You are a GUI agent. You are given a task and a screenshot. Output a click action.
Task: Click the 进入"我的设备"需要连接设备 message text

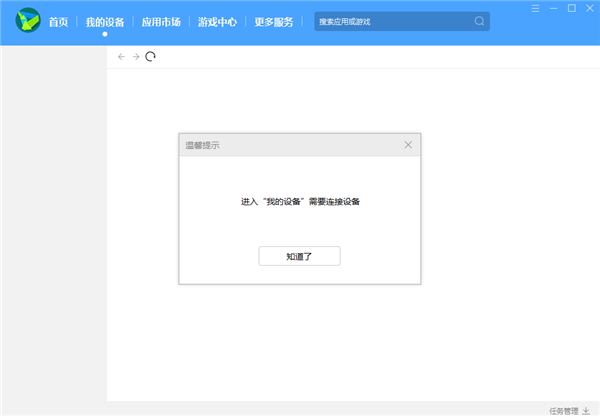click(x=300, y=202)
